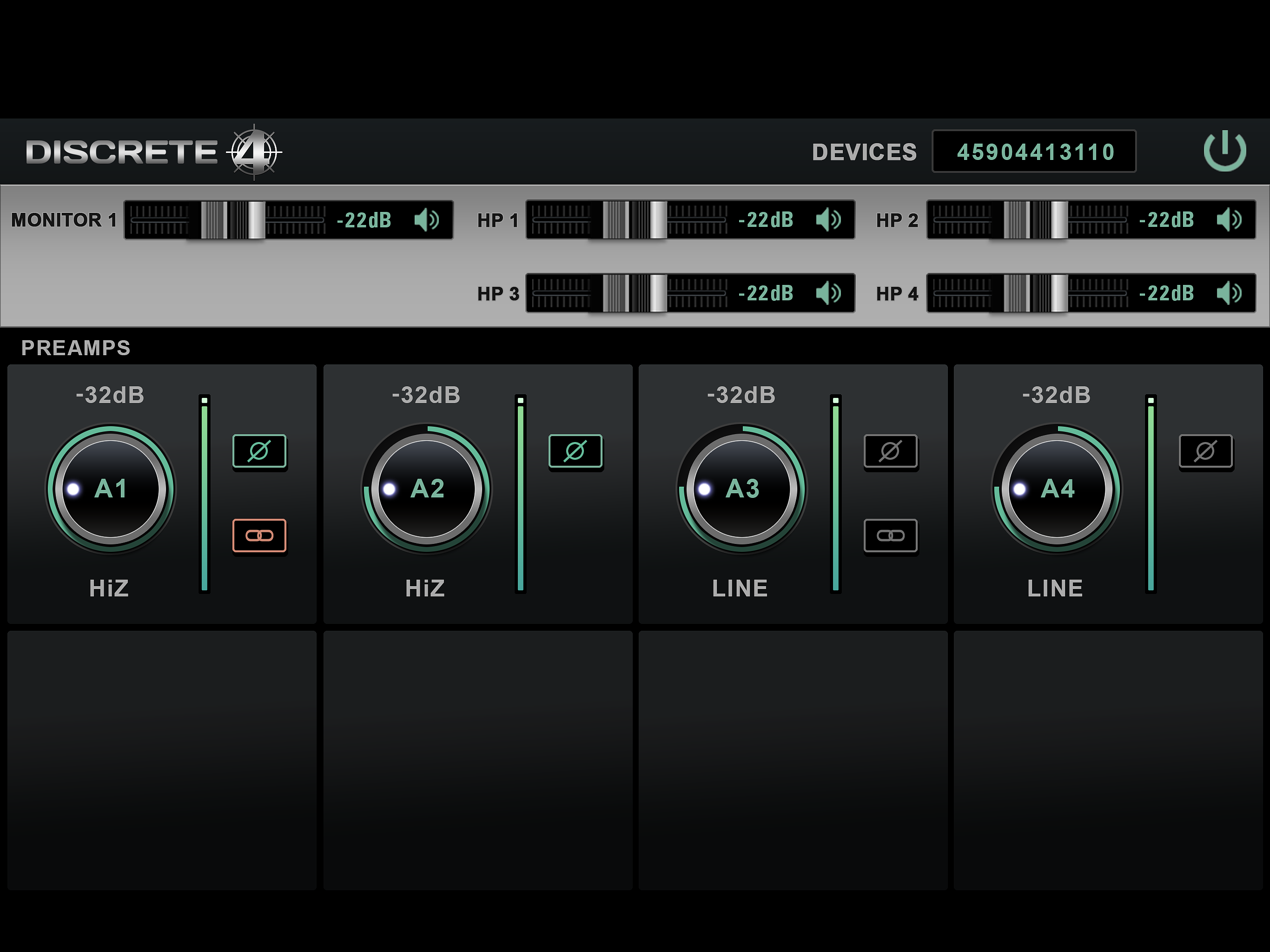This screenshot has width=1270, height=952.
Task: Click the A3 input level meter
Action: coord(835,494)
